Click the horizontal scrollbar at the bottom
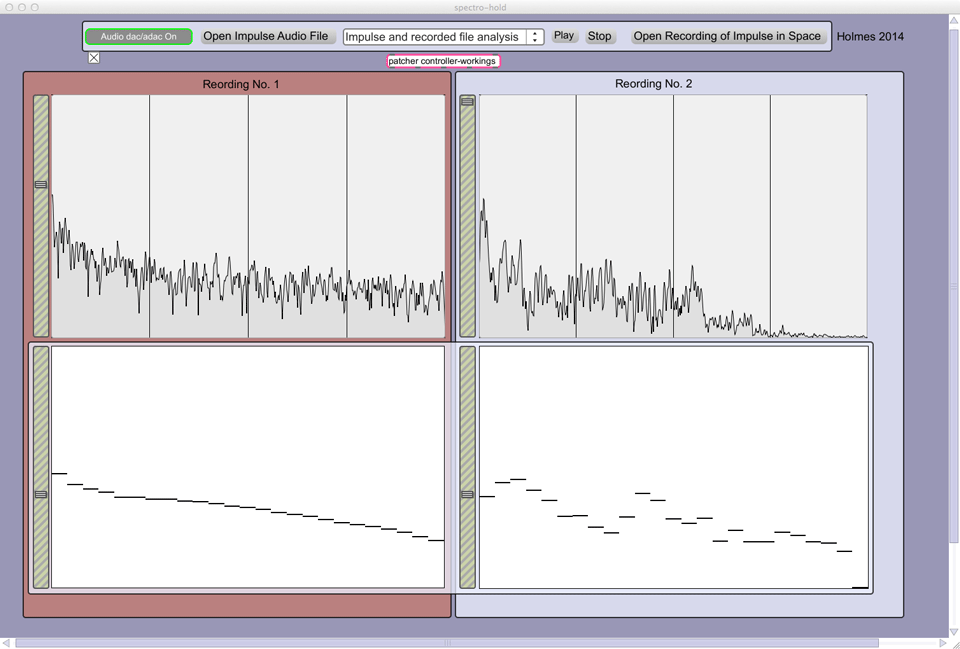Screen dimensions: 960x649 click(x=446, y=643)
